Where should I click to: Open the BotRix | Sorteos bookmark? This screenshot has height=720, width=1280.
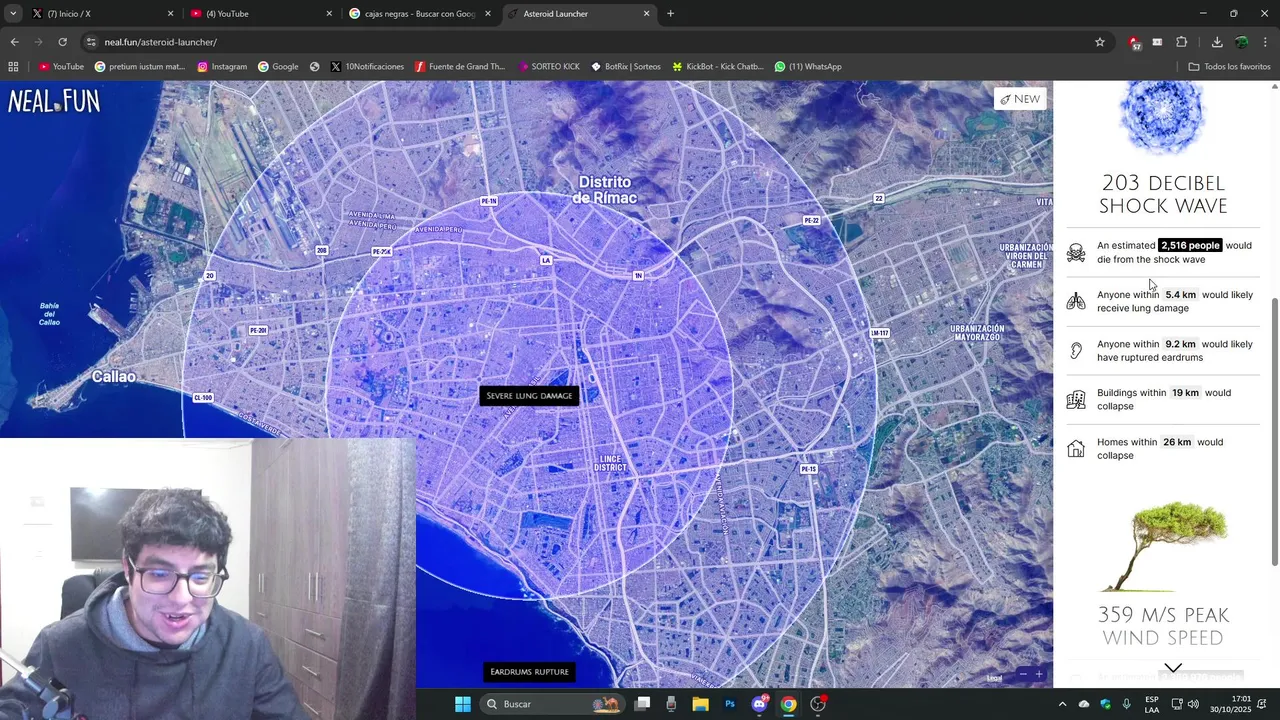(x=626, y=67)
